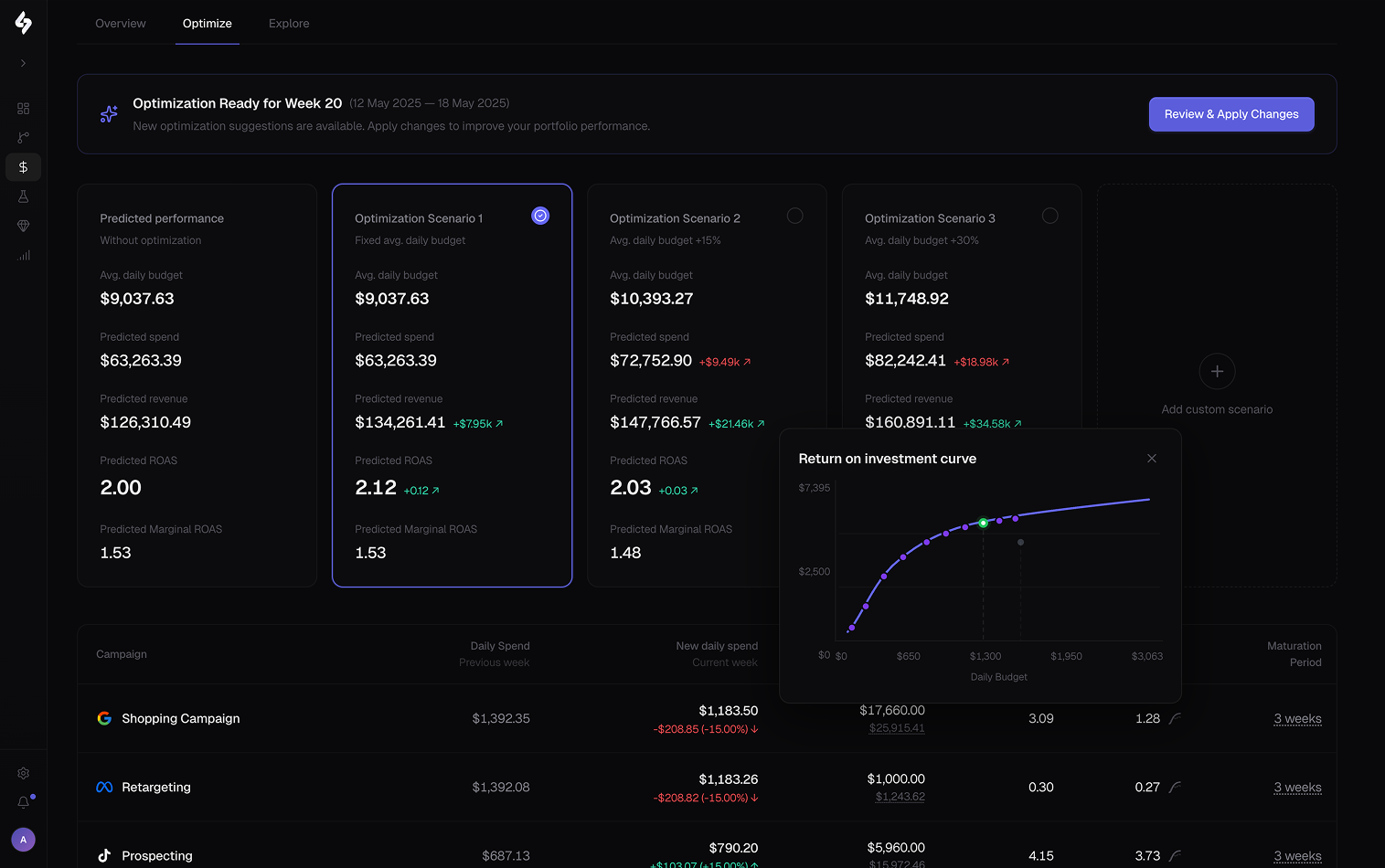This screenshot has height=868, width=1385.
Task: Click Google icon of Shopping Campaign
Action: pos(104,719)
